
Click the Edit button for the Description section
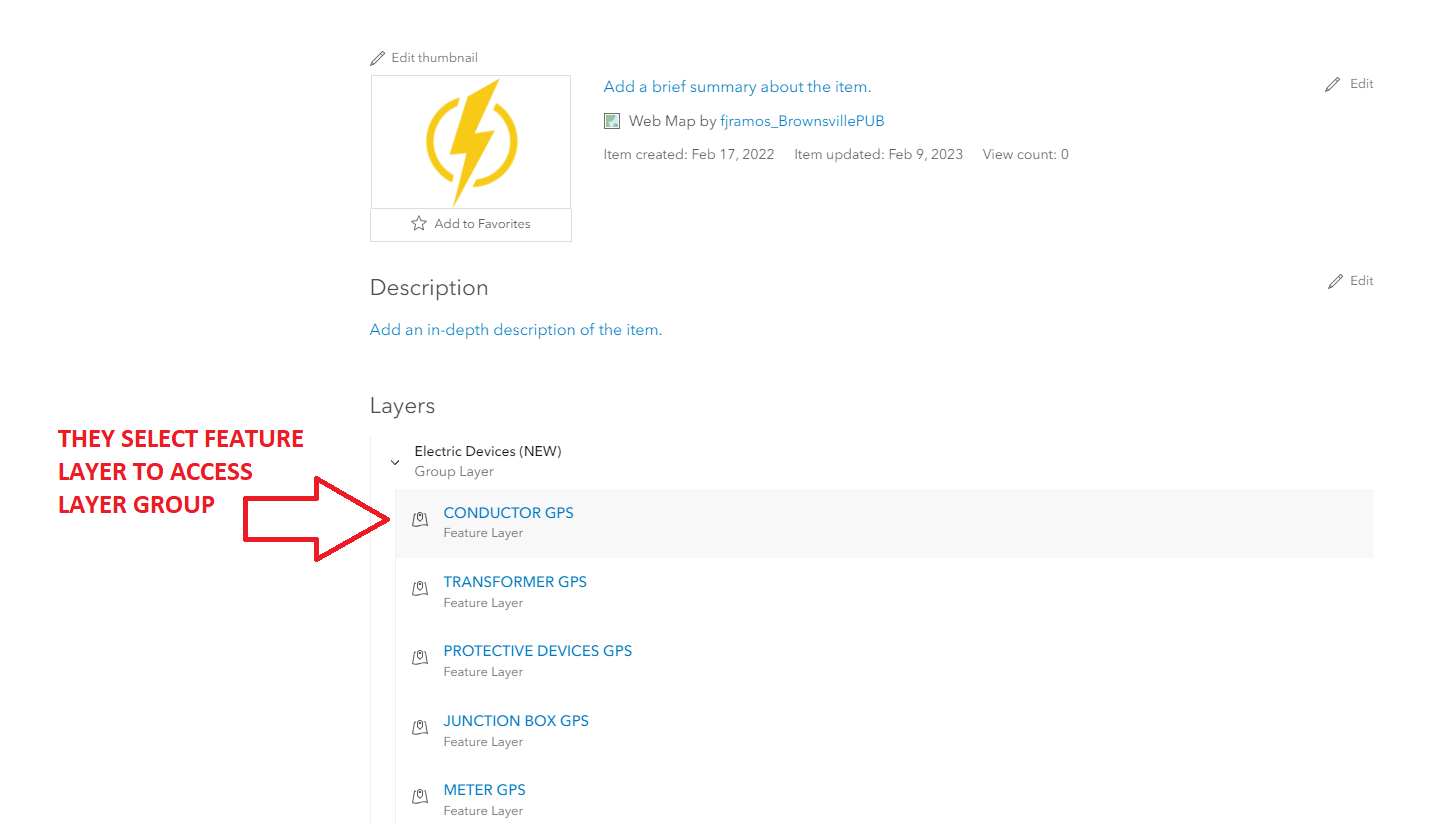(1349, 280)
